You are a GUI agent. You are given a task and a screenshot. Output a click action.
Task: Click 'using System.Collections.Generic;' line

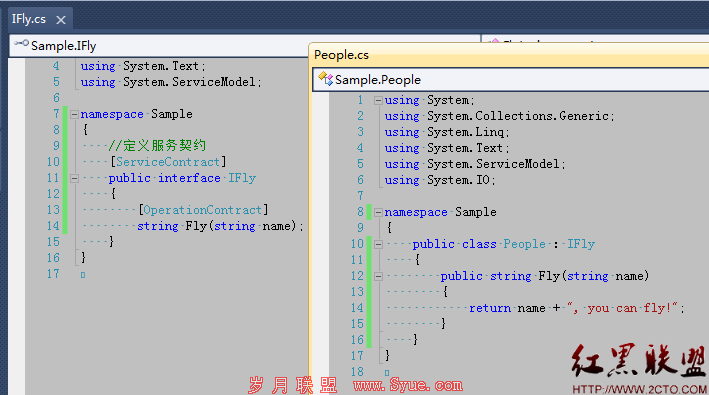pyautogui.click(x=500, y=116)
